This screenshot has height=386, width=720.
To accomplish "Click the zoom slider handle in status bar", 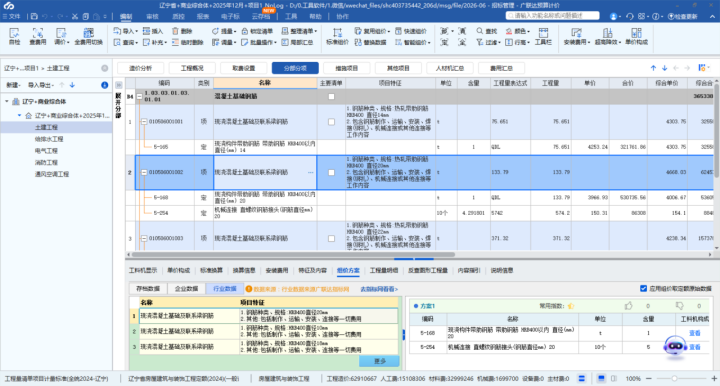I will [x=674, y=379].
